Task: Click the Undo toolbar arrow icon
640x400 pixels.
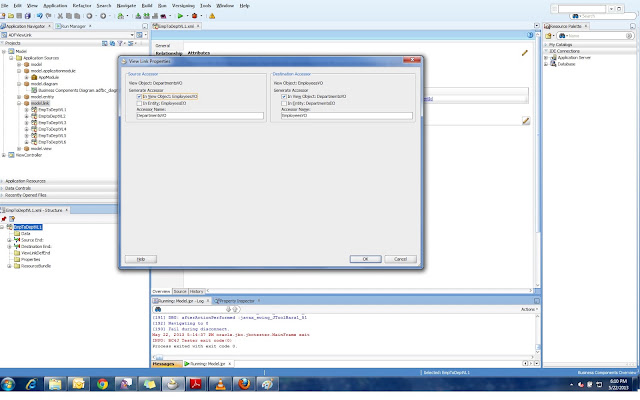Action: [40, 16]
